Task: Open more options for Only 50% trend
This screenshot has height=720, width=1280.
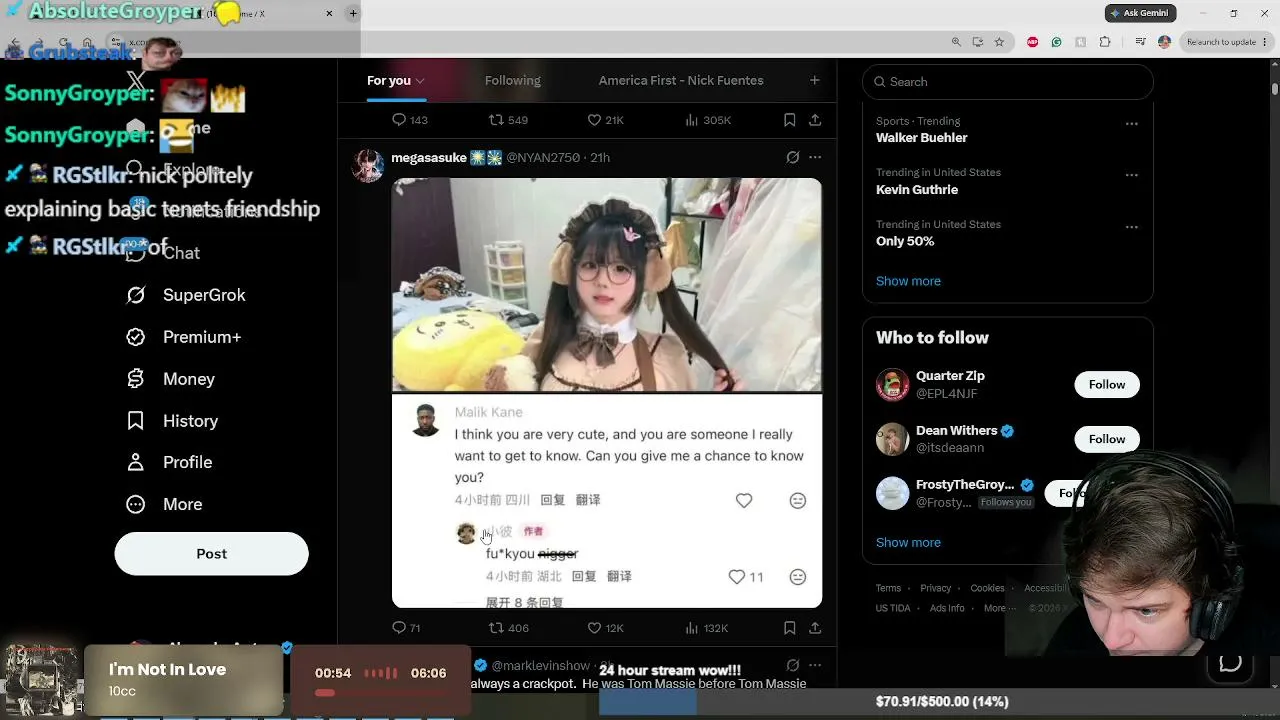Action: click(x=1131, y=227)
